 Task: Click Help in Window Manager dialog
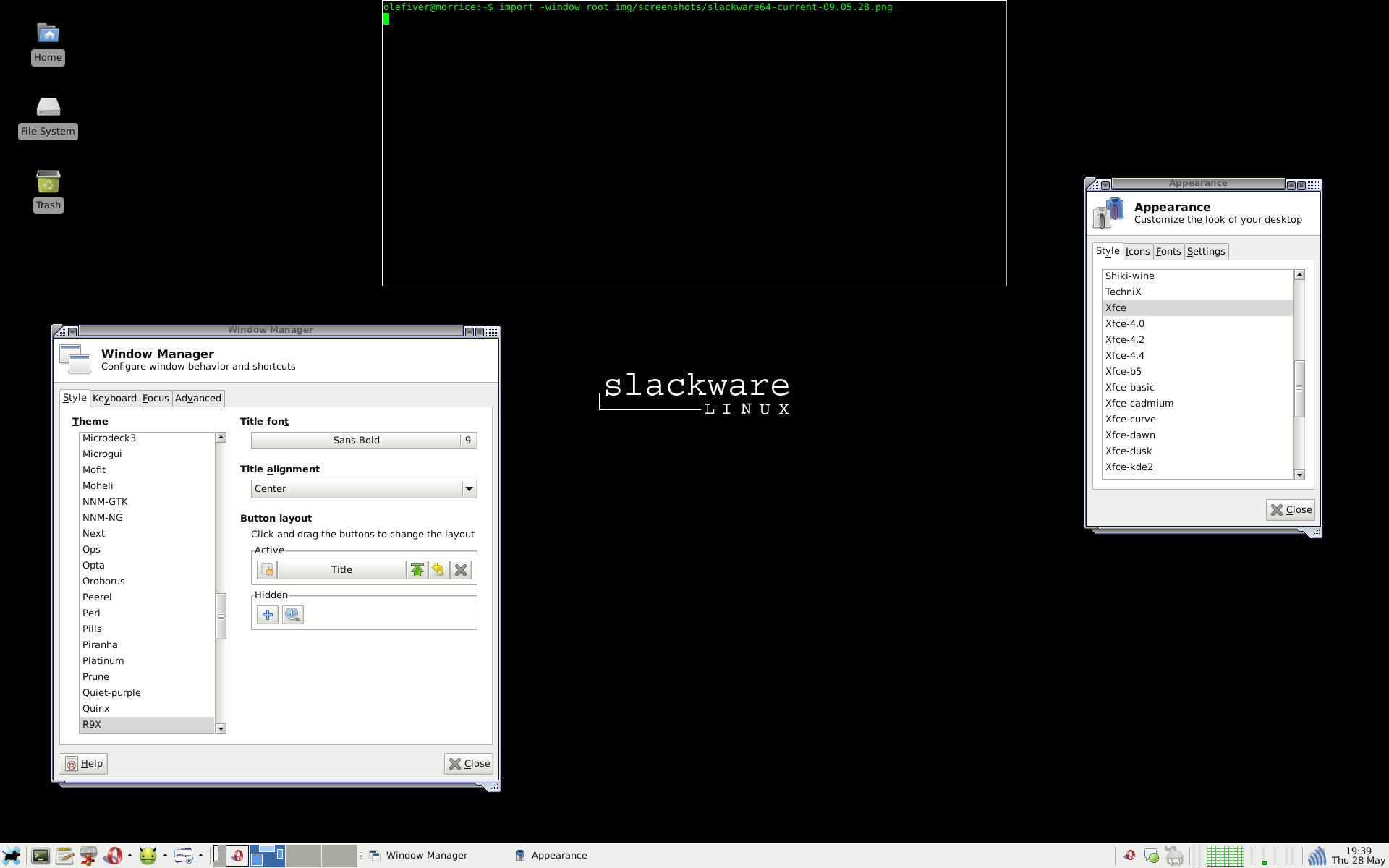pos(84,764)
